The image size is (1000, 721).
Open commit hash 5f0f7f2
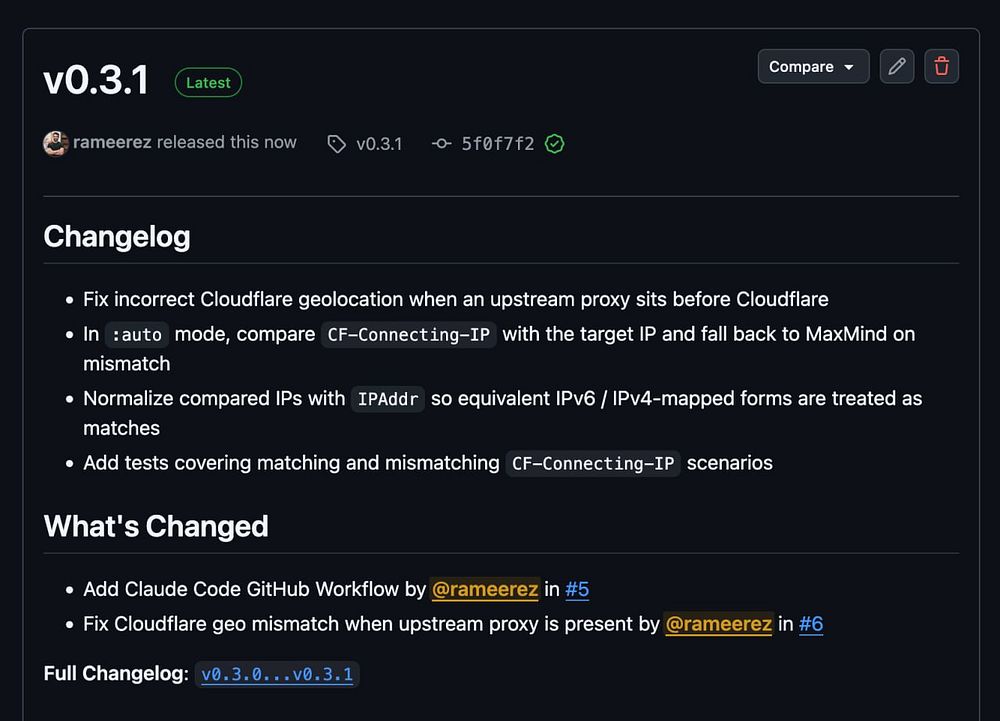pos(498,144)
